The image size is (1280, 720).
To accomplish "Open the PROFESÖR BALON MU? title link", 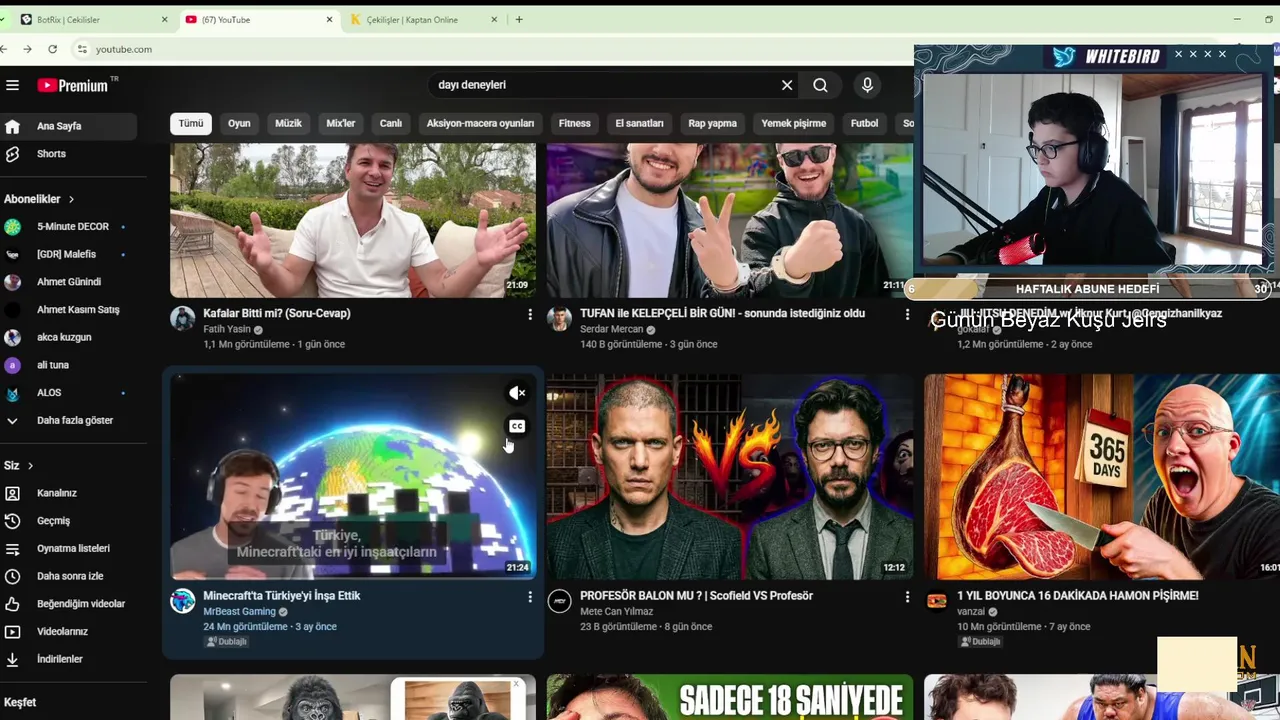I will [x=697, y=595].
